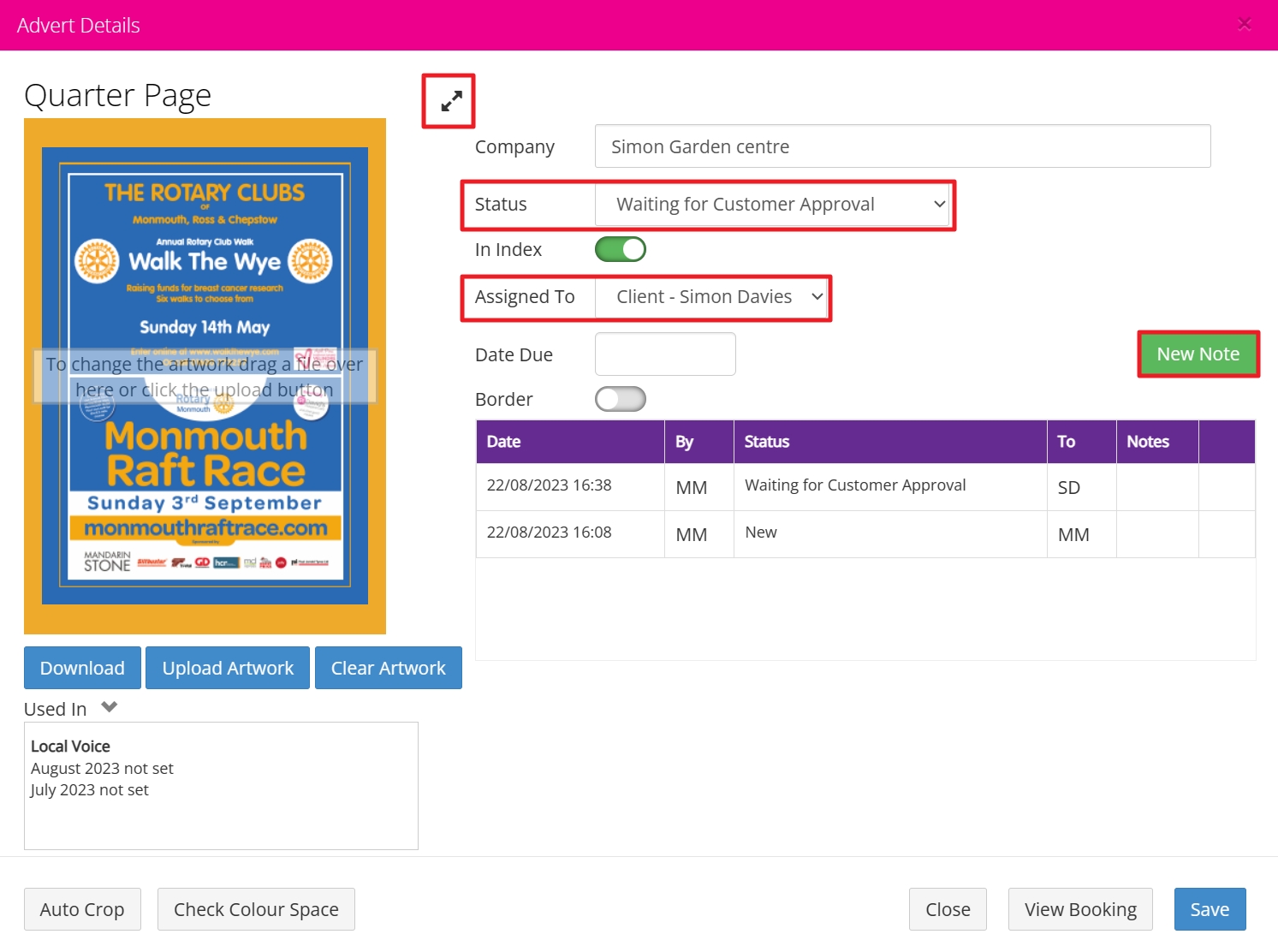Click the Date column header
1278x952 pixels.
click(x=570, y=442)
